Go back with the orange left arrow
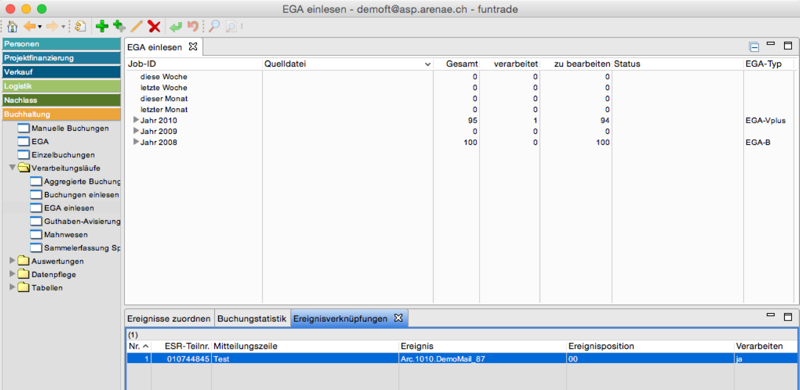 pos(30,27)
